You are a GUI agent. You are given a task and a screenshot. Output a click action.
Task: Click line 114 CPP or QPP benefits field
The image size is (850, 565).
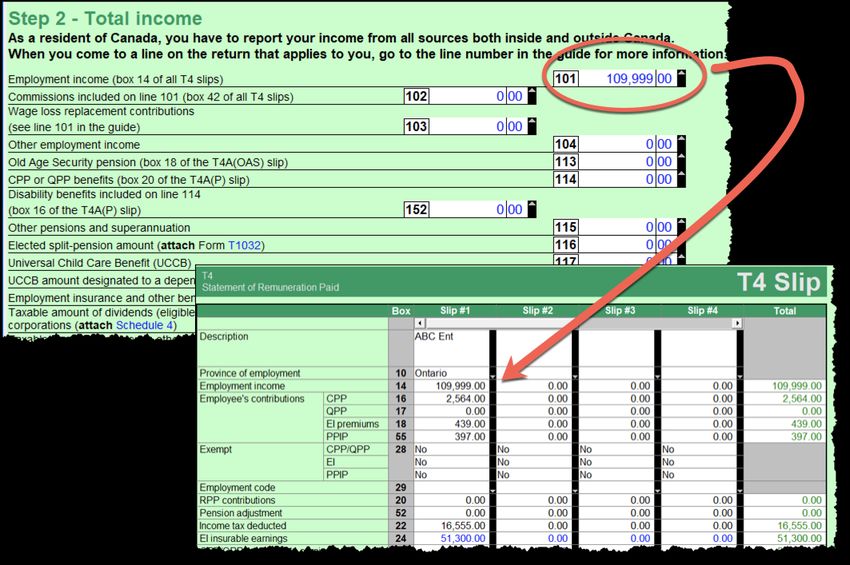(x=627, y=179)
